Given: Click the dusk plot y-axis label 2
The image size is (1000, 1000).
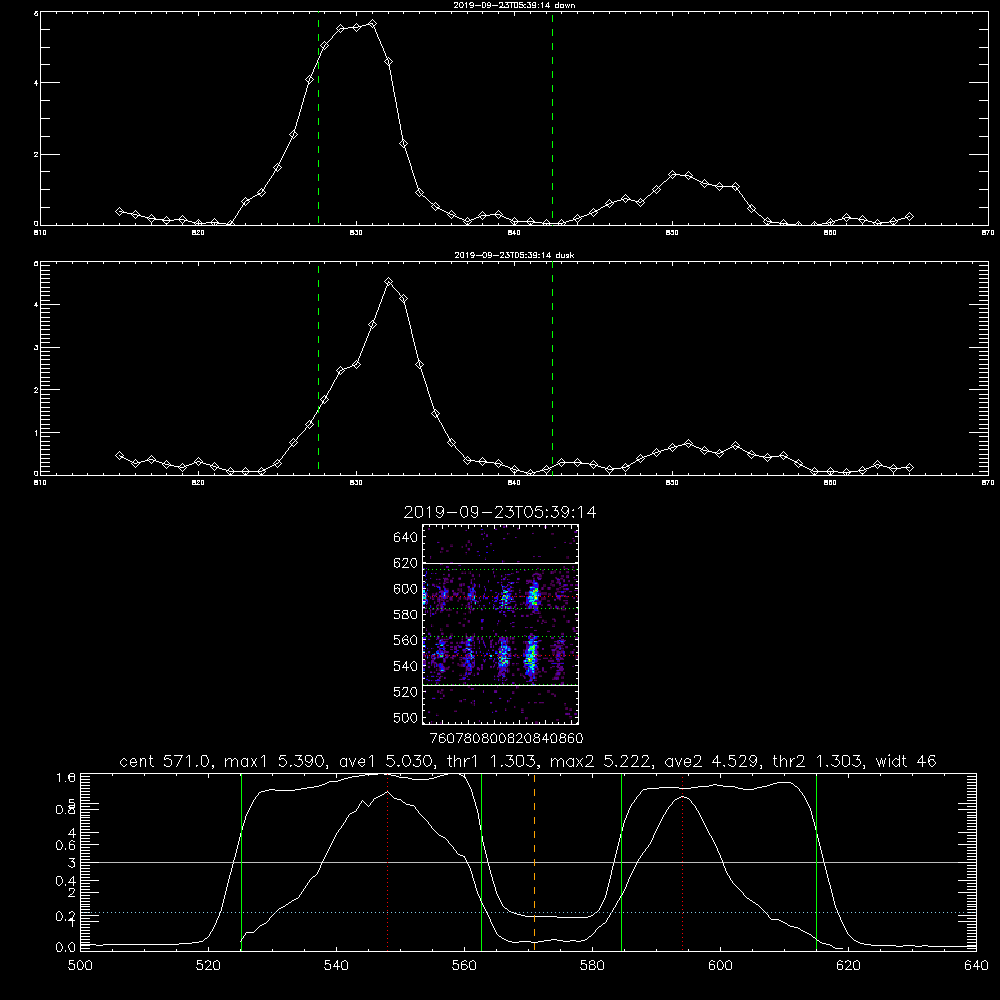Looking at the screenshot, I should click(36, 390).
